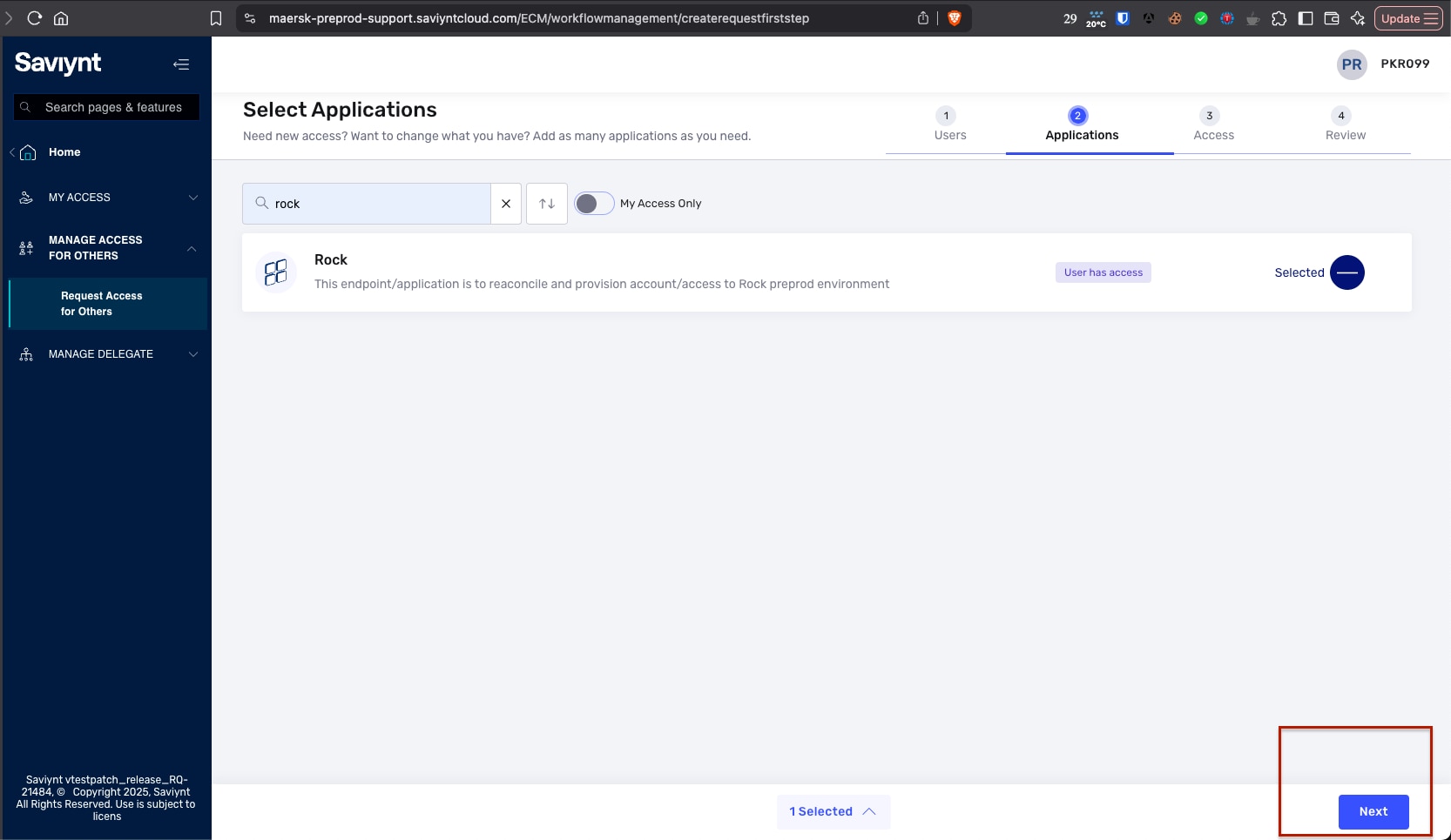Clear the search using the X icon
The height and width of the screenshot is (840, 1451).
(x=506, y=203)
